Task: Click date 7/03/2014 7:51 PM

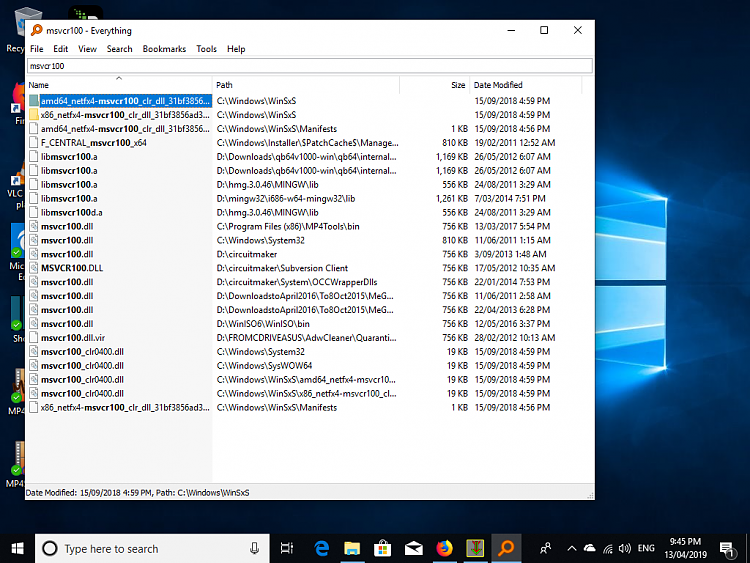Action: point(509,199)
